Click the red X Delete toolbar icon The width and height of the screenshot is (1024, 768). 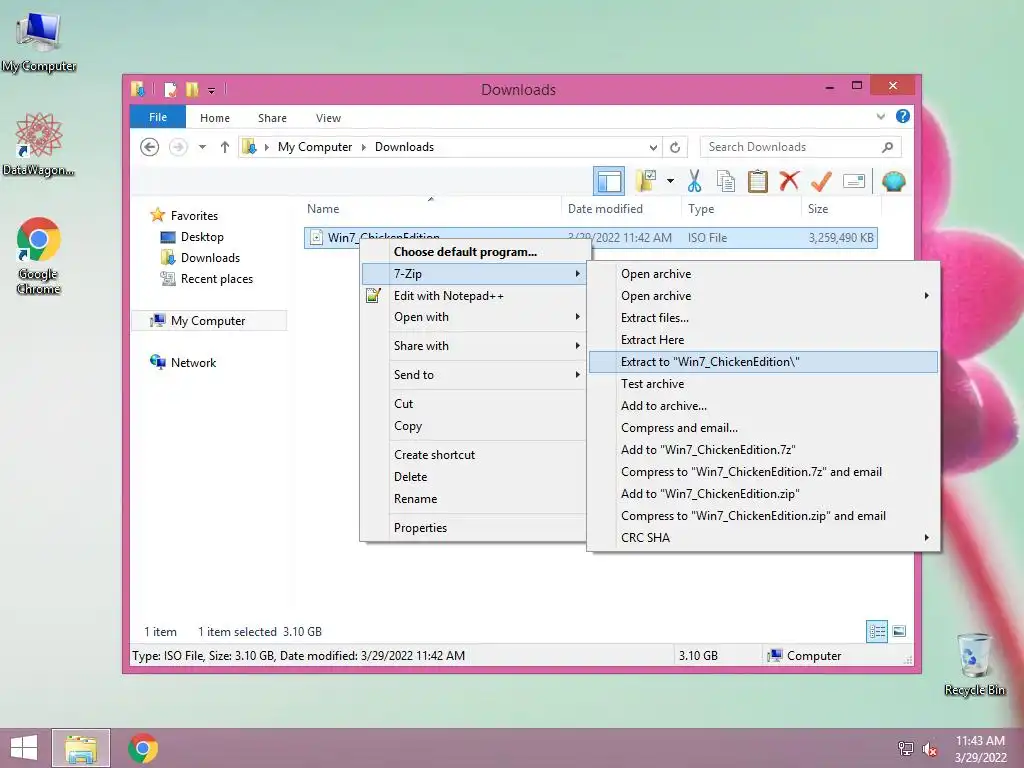pos(789,181)
